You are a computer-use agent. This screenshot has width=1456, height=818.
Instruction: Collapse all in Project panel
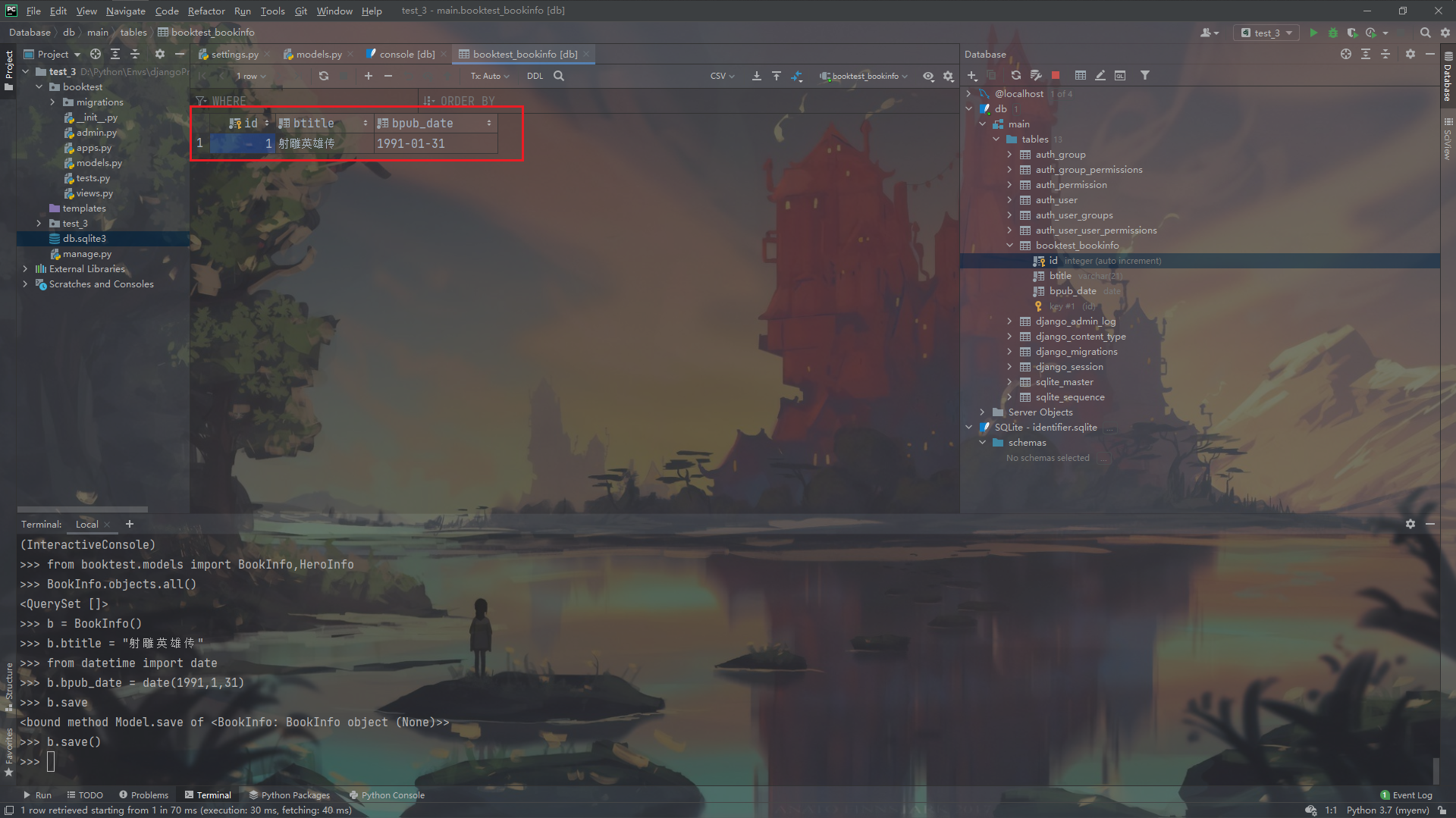pyautogui.click(x=135, y=54)
